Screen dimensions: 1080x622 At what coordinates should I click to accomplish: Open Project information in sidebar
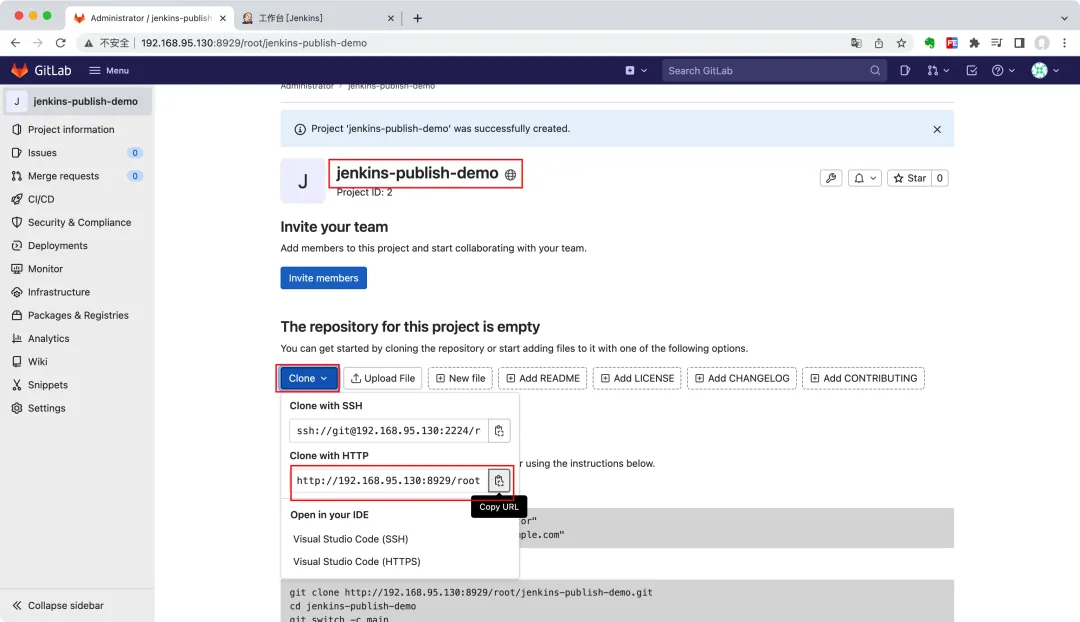tap(77, 129)
